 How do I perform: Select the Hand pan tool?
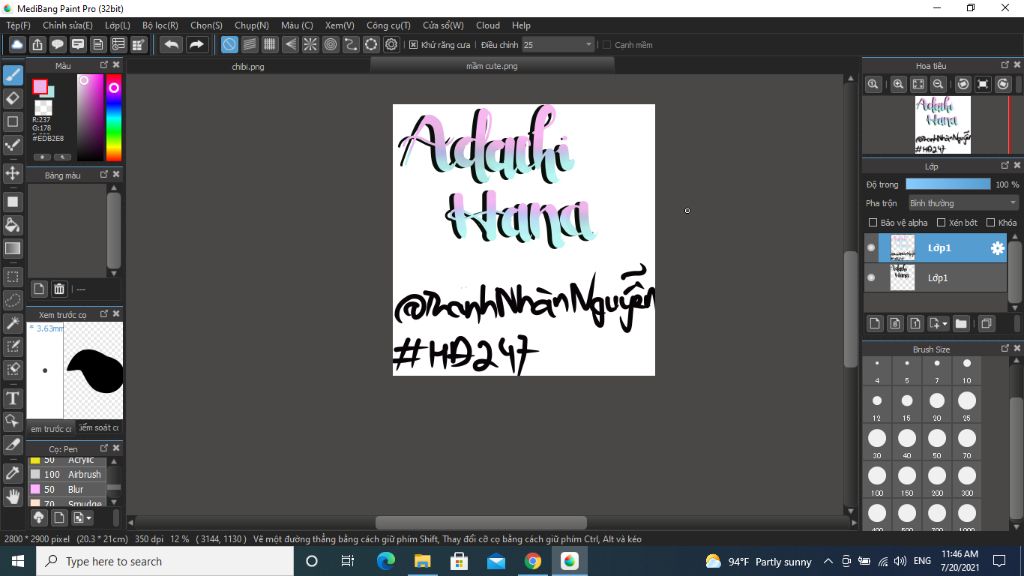(12, 496)
